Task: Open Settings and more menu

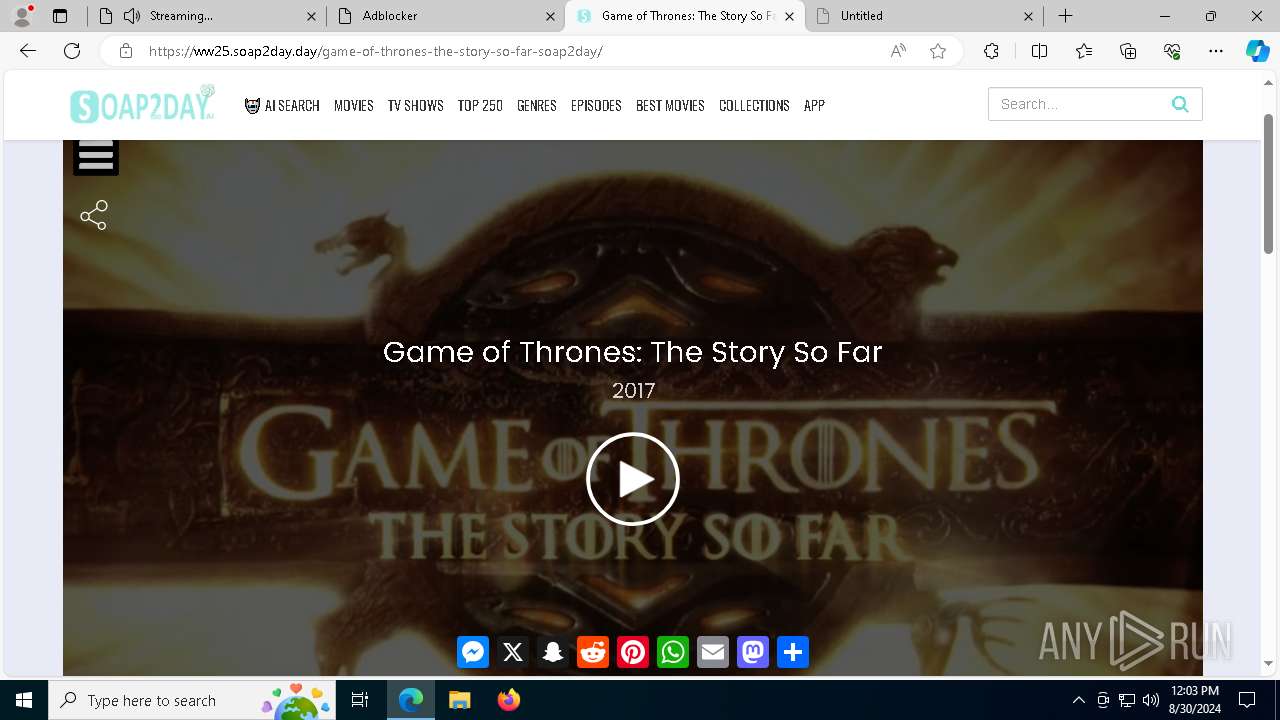Action: [x=1216, y=51]
